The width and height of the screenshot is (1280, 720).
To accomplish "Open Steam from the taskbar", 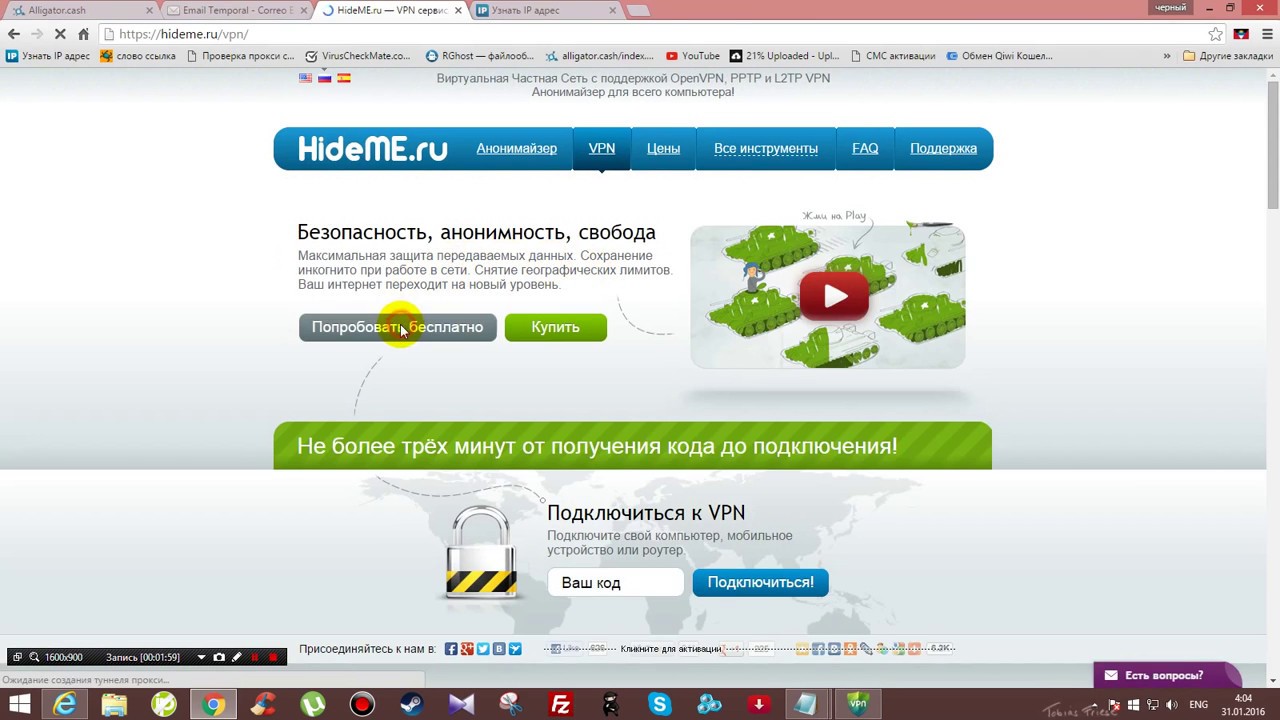I will (412, 704).
